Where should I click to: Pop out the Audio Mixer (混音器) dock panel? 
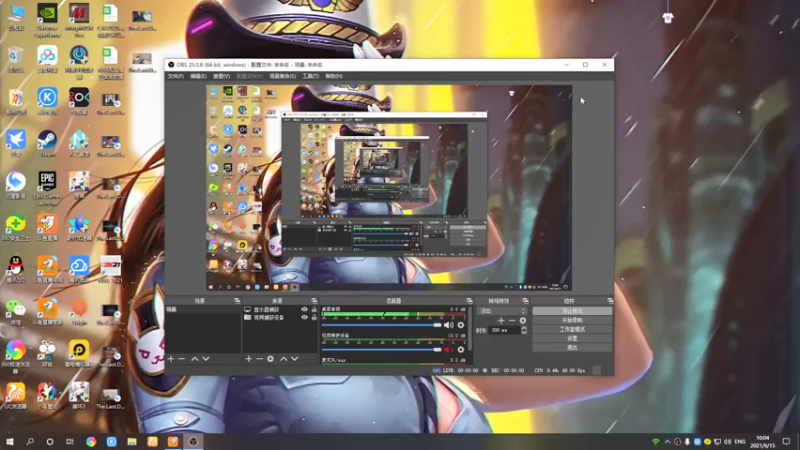(469, 301)
